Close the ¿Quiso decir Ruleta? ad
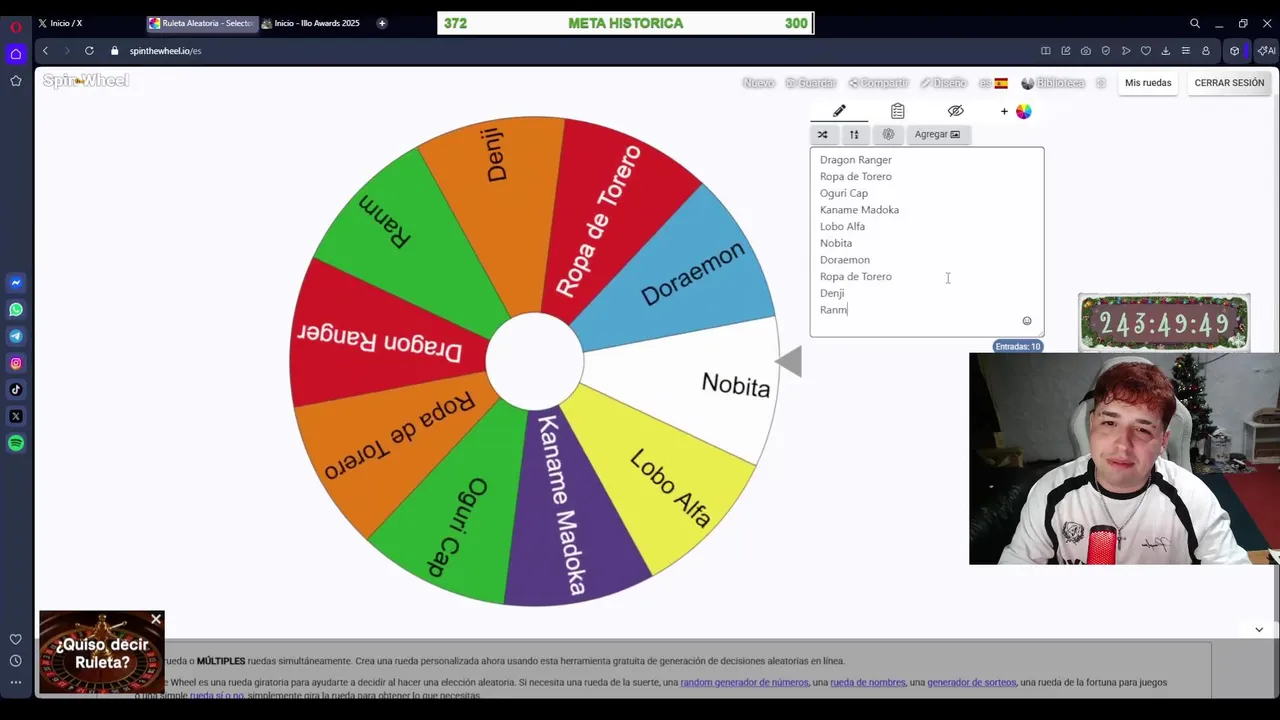 click(156, 620)
